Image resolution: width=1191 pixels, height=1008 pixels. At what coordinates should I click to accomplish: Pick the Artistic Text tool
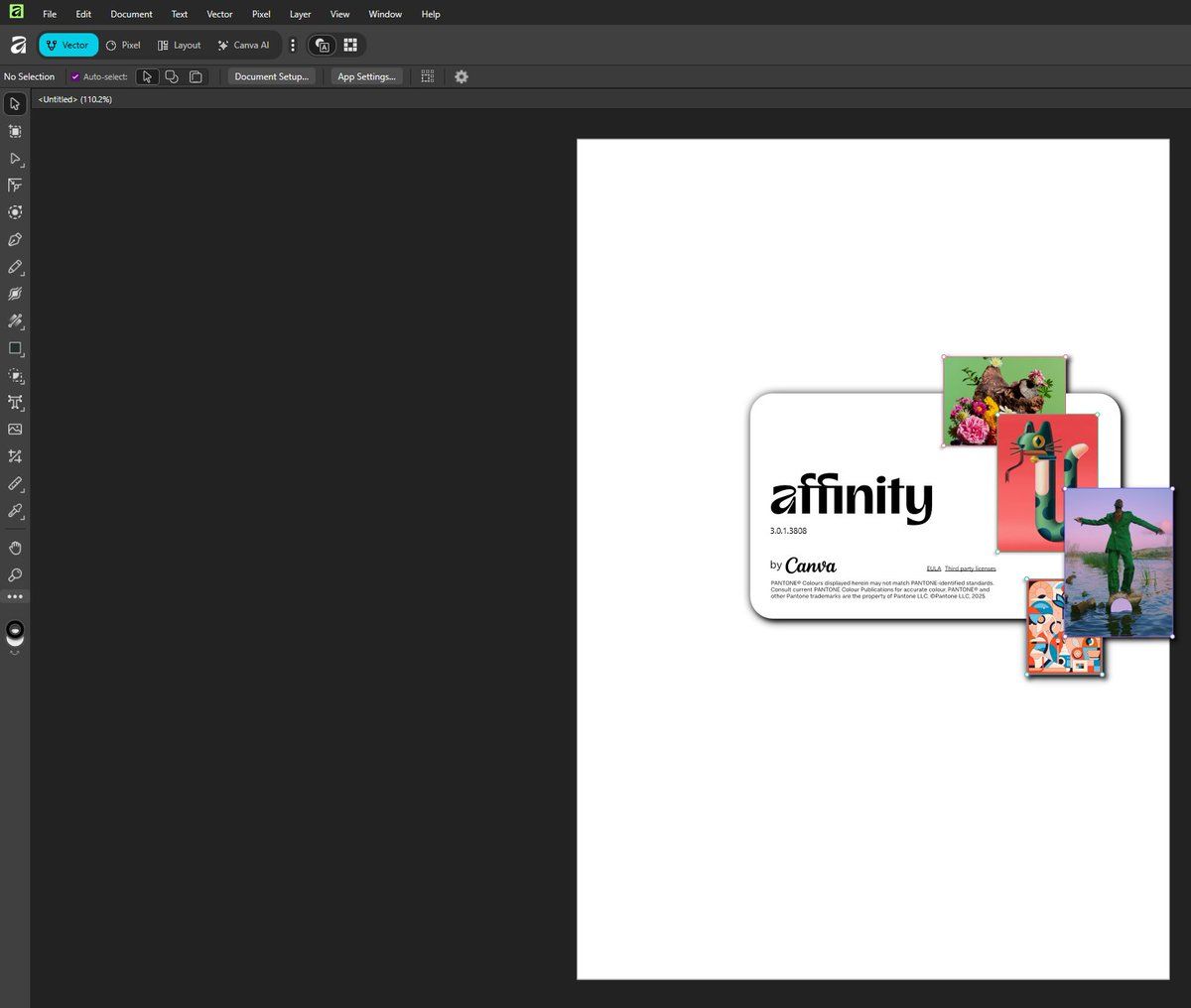coord(15,403)
